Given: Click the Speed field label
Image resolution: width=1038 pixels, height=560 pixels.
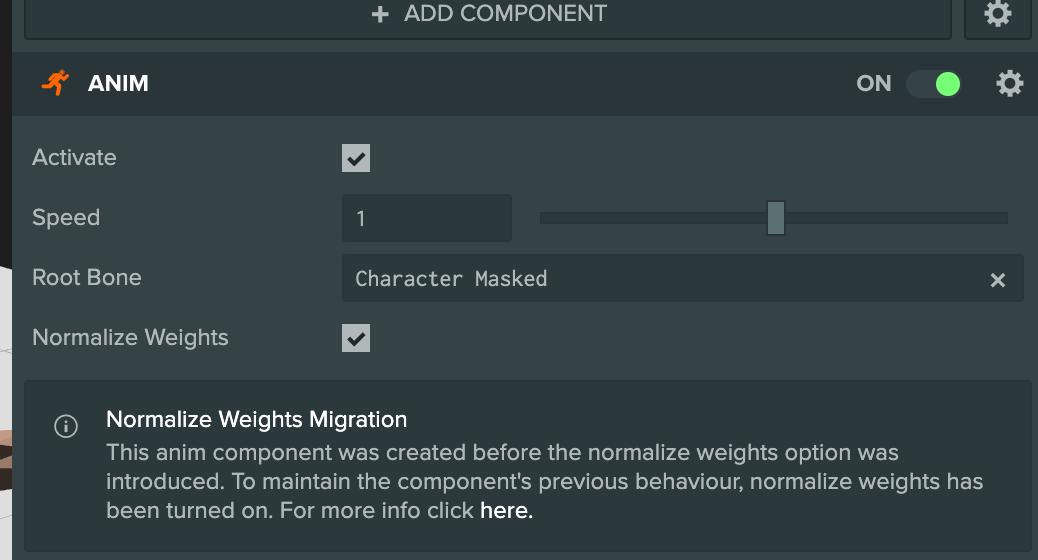Looking at the screenshot, I should (66, 218).
